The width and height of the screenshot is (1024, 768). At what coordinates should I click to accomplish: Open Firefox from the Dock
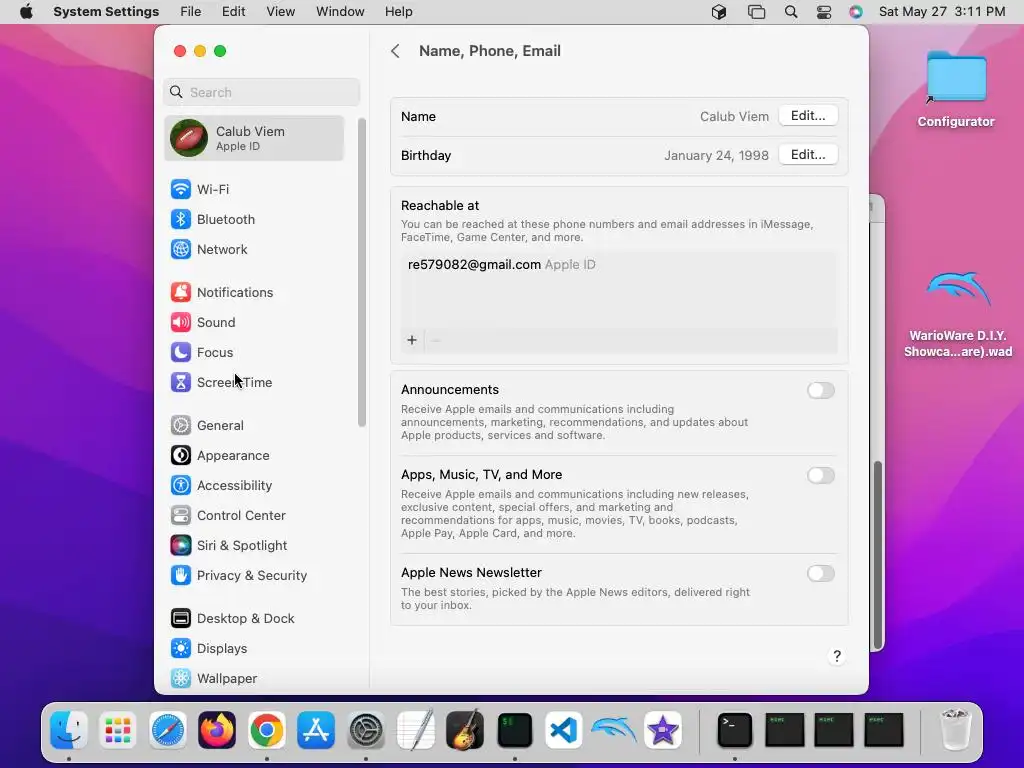pos(217,730)
